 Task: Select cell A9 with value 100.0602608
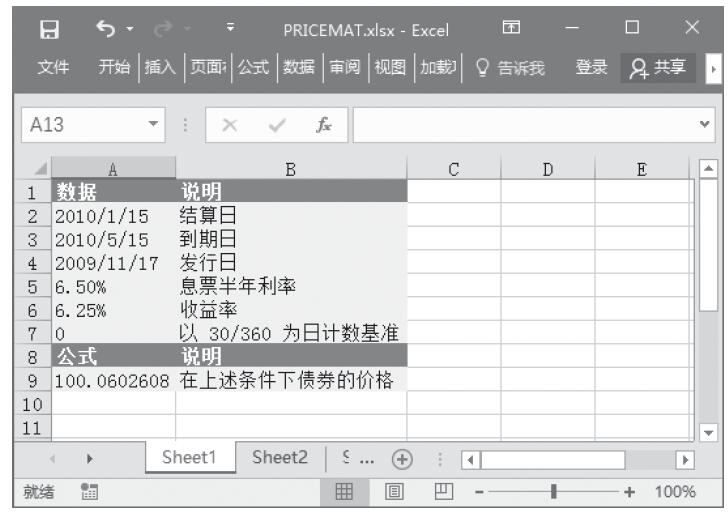click(x=112, y=380)
